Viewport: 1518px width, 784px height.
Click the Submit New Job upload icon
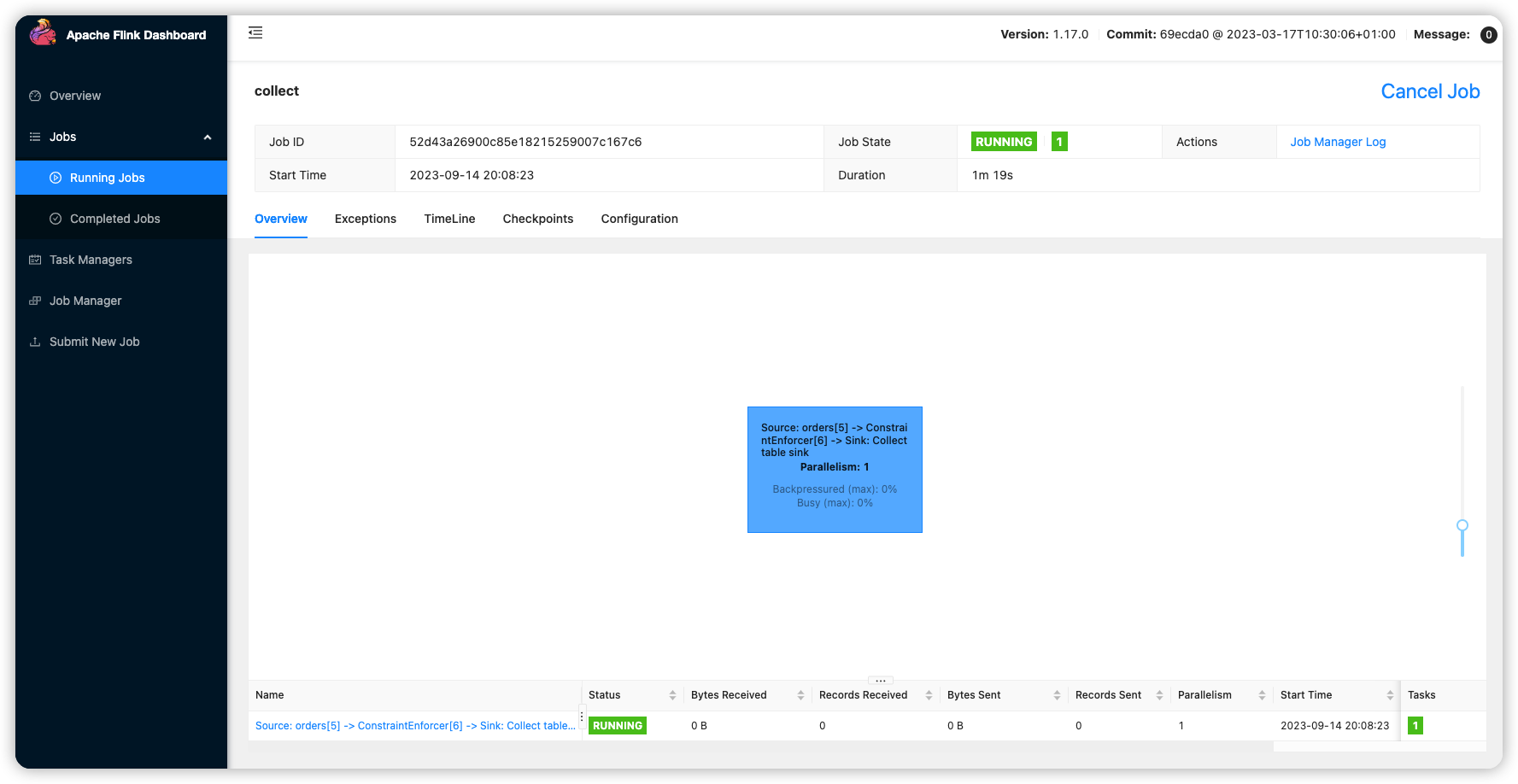click(x=35, y=342)
